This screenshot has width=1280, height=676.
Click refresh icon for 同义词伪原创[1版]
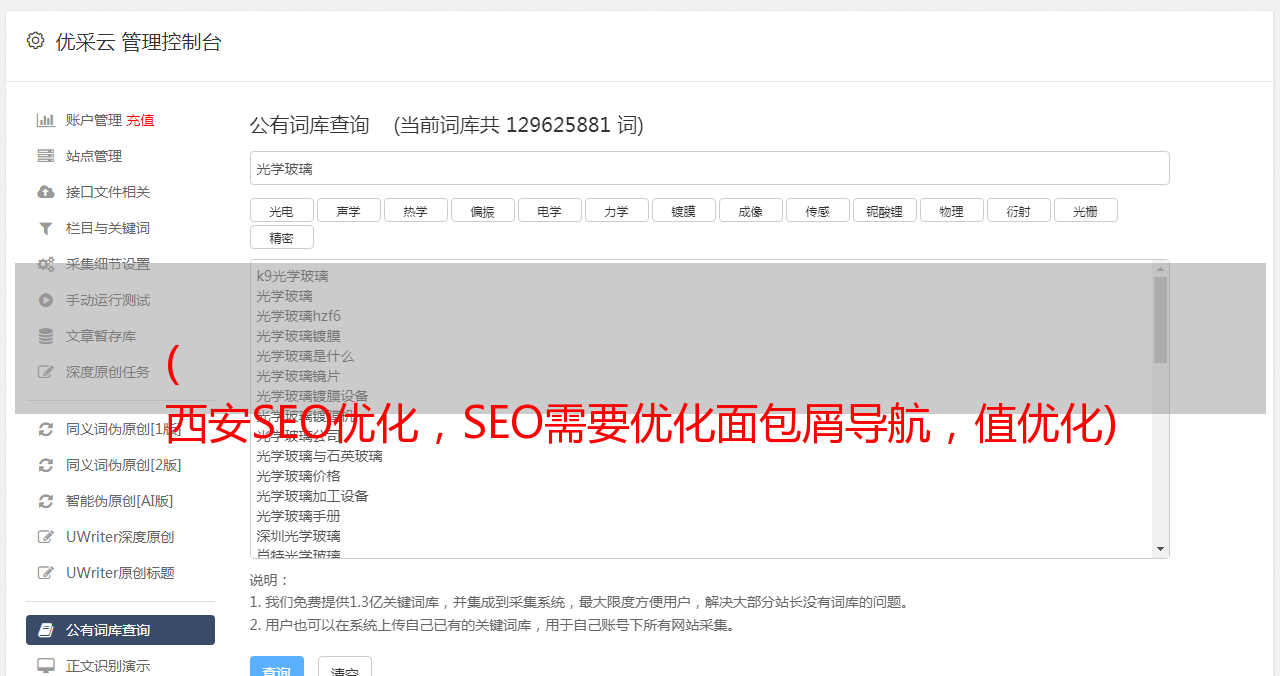pyautogui.click(x=46, y=429)
